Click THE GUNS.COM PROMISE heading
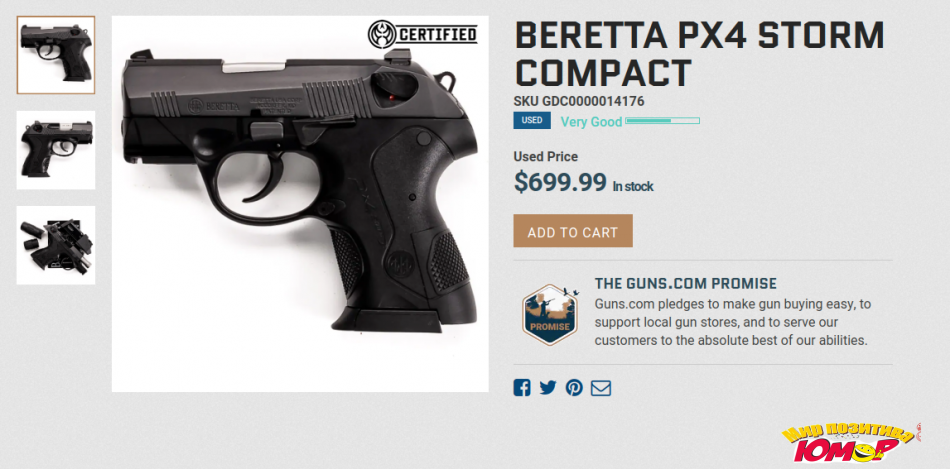This screenshot has width=950, height=469. 686,283
